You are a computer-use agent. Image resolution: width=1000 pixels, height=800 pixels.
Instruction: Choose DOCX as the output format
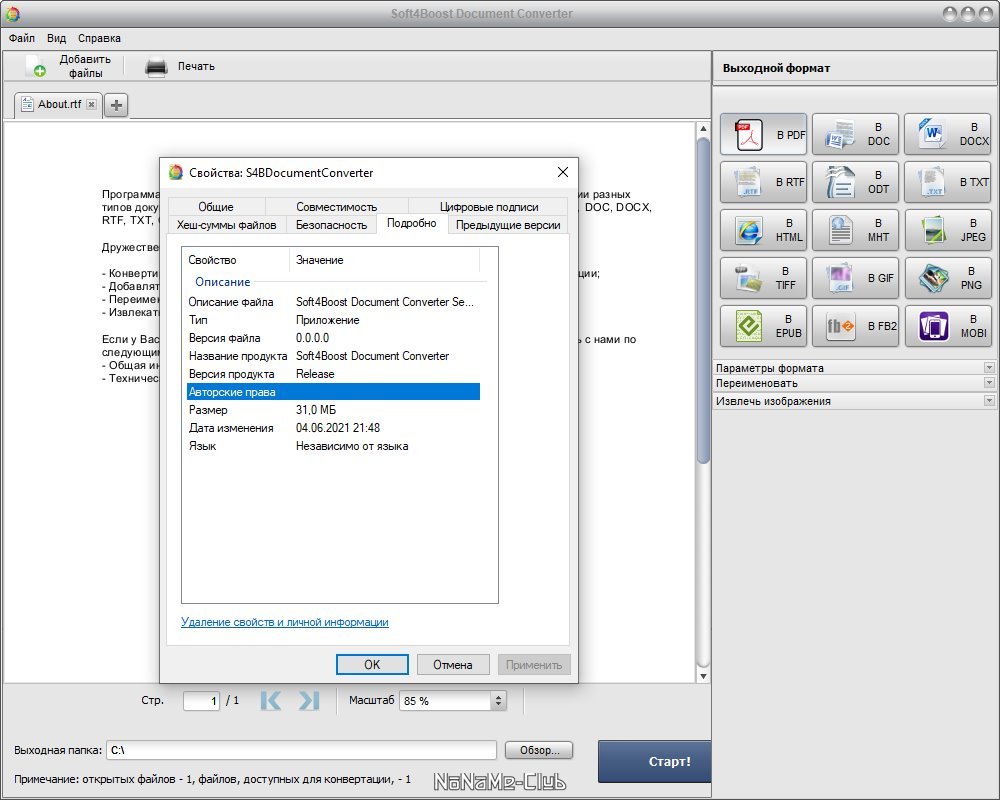click(947, 134)
